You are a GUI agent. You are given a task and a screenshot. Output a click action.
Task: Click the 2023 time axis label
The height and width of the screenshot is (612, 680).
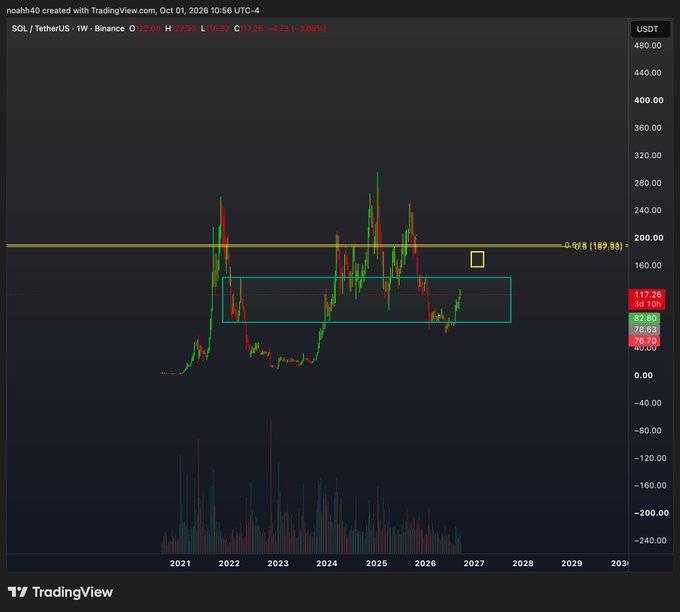click(278, 563)
